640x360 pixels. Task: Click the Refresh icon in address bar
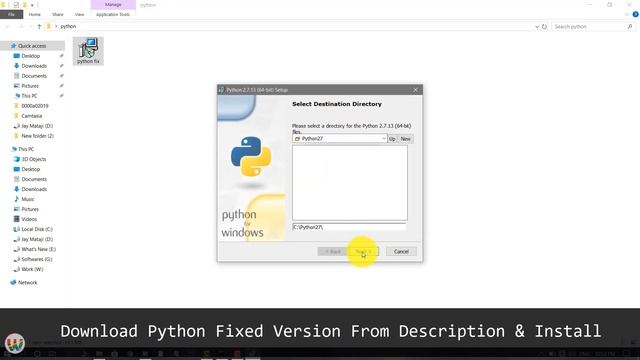coord(544,27)
